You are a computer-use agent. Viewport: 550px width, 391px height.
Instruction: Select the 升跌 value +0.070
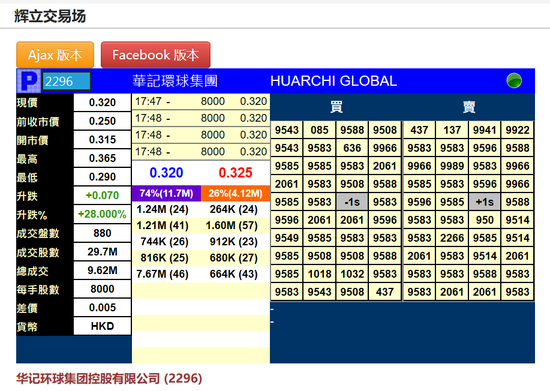coord(102,195)
